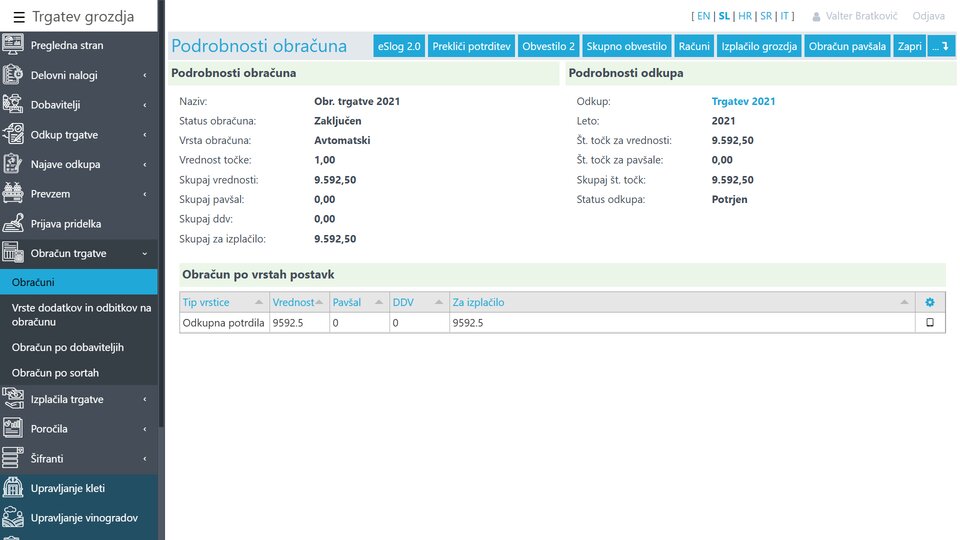Click the Prevzem sidebar icon
This screenshot has width=960, height=540.
[13, 194]
